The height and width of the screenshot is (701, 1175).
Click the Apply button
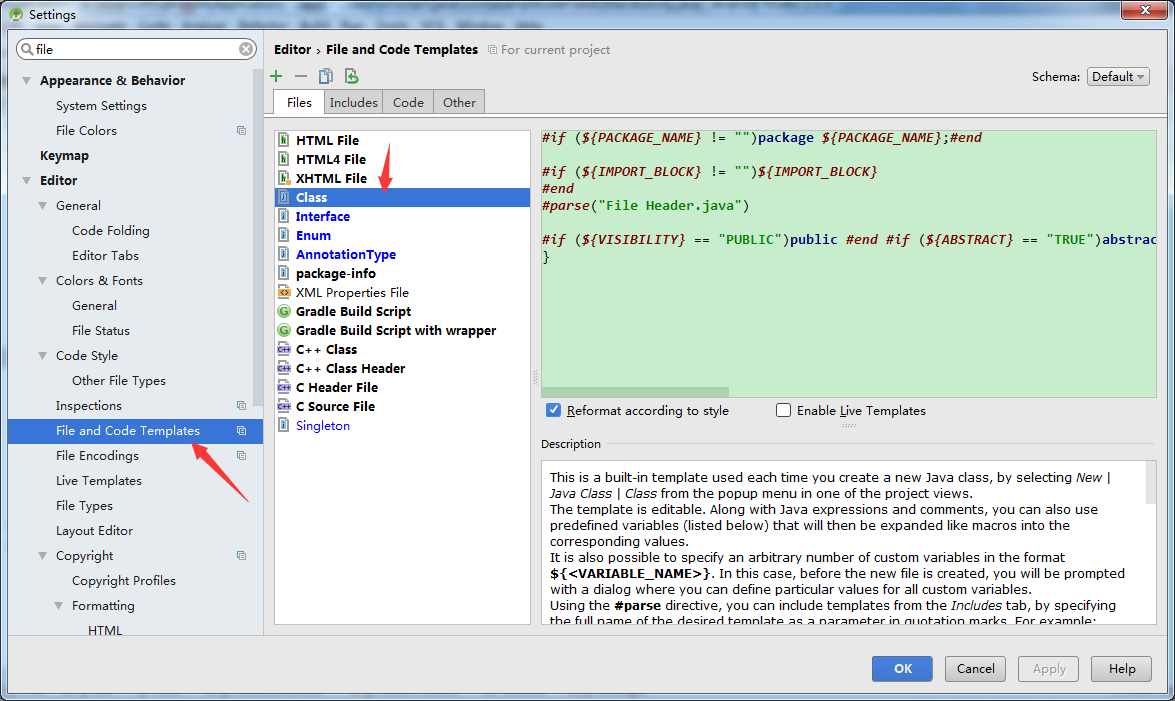pyautogui.click(x=1048, y=669)
